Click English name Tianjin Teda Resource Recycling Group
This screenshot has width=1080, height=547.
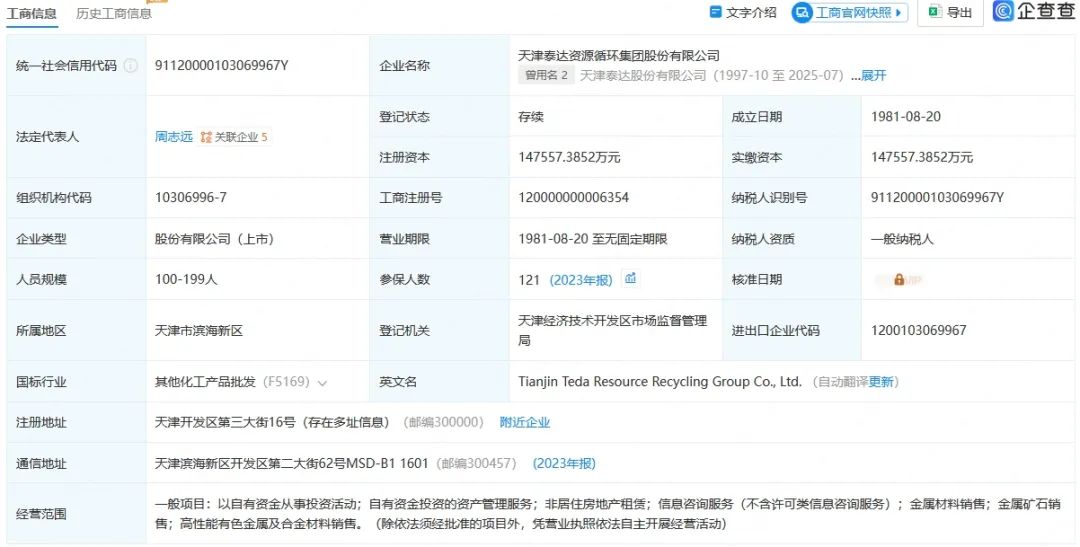[x=660, y=382]
